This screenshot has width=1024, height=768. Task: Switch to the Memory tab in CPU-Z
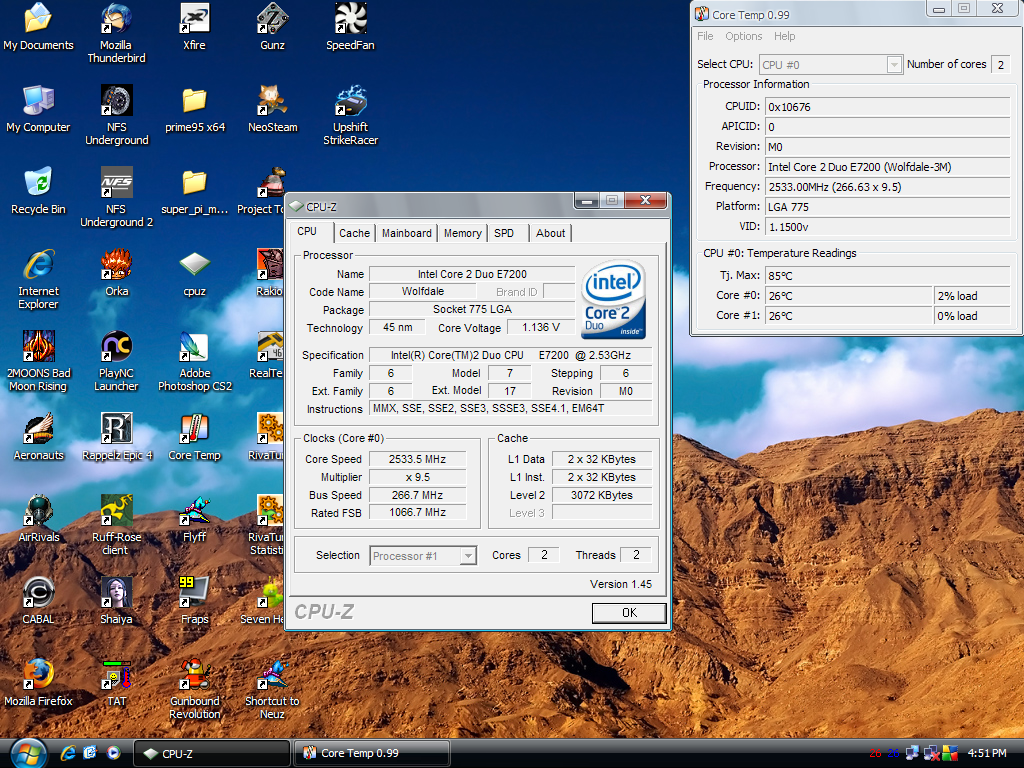click(462, 233)
